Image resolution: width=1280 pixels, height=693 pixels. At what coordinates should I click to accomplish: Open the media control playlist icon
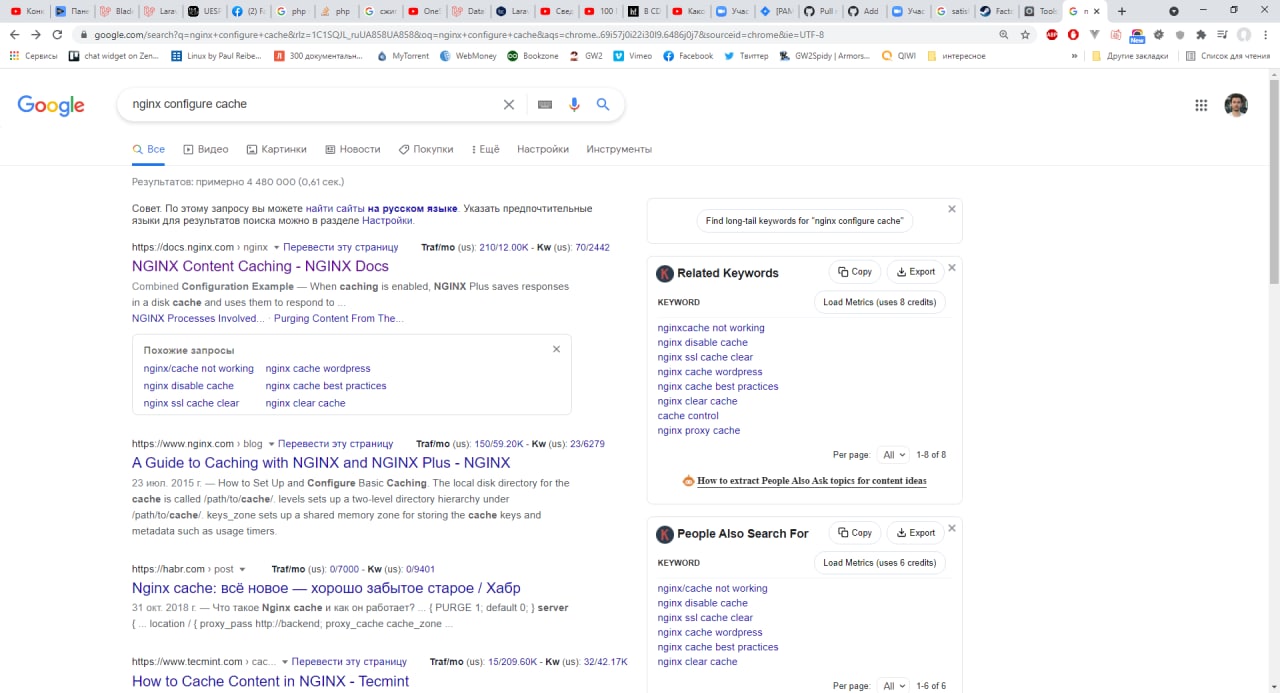(1222, 34)
